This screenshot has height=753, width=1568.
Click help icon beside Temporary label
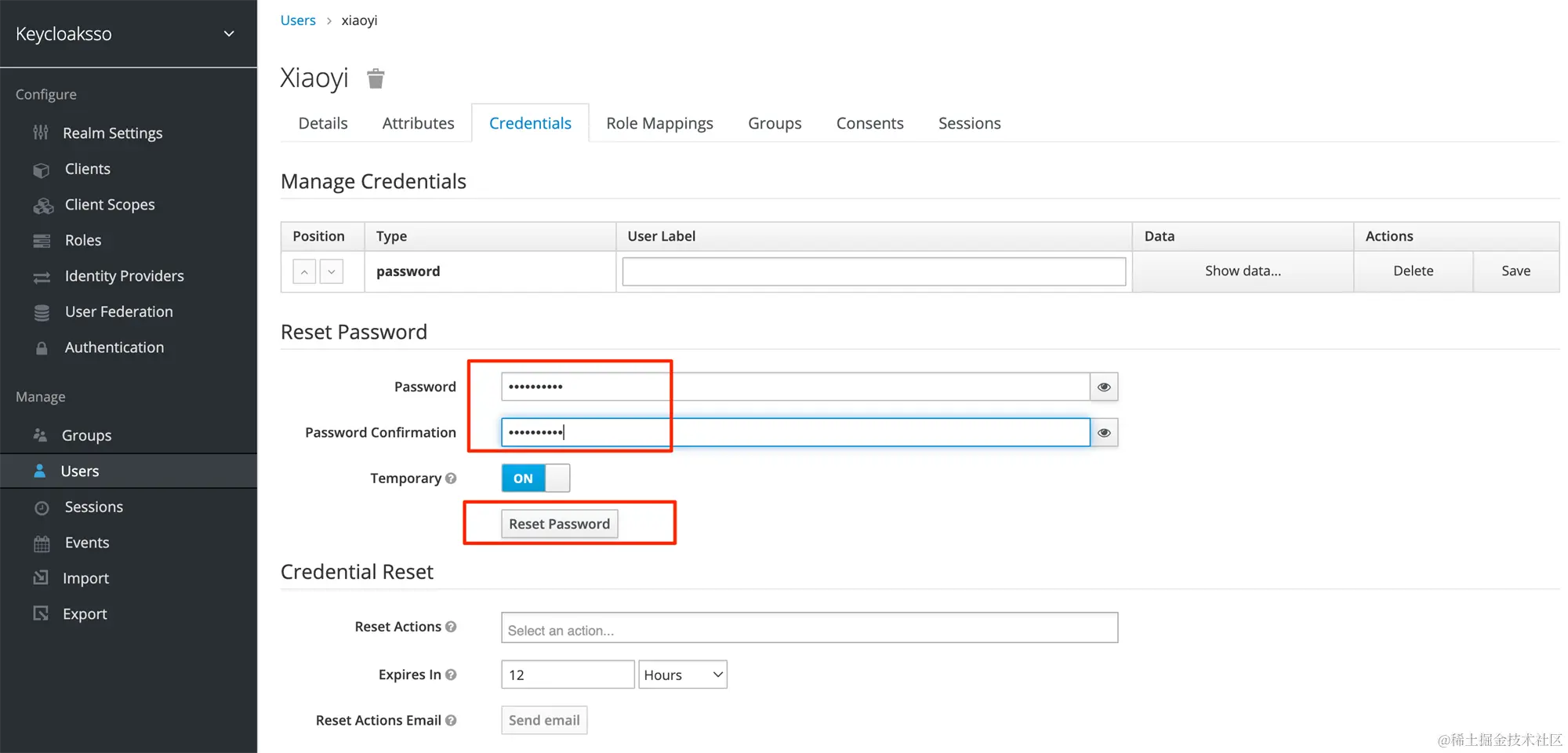[x=451, y=478]
